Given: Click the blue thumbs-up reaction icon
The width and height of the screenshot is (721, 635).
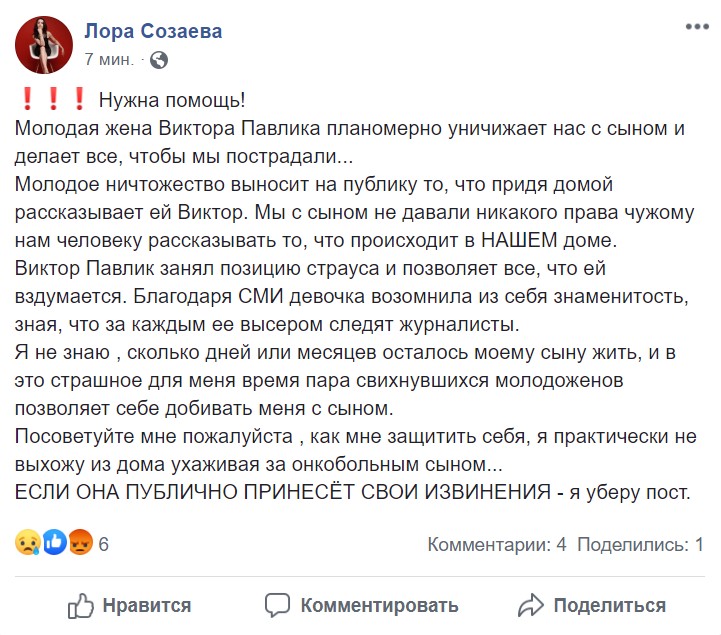Looking at the screenshot, I should click(55, 544).
